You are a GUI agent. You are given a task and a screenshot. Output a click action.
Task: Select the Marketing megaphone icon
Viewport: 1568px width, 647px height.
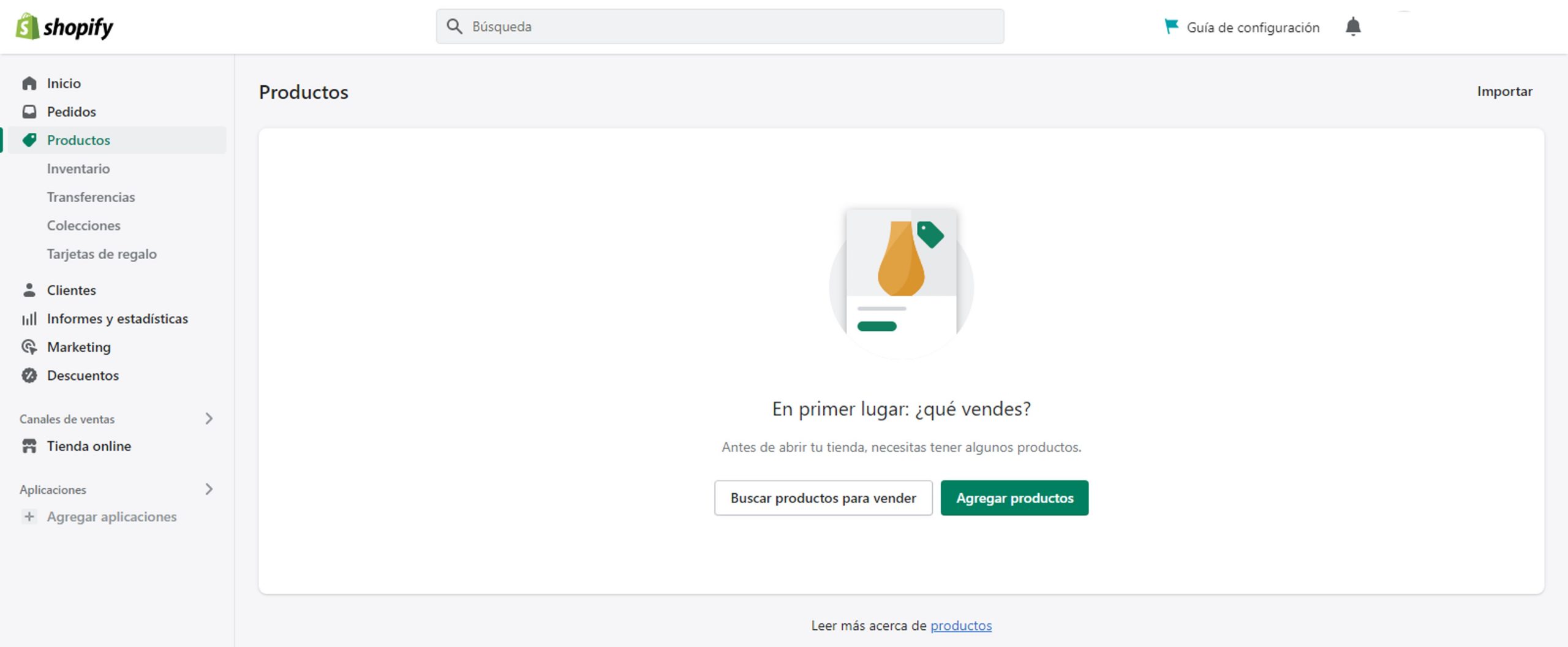pyautogui.click(x=29, y=347)
